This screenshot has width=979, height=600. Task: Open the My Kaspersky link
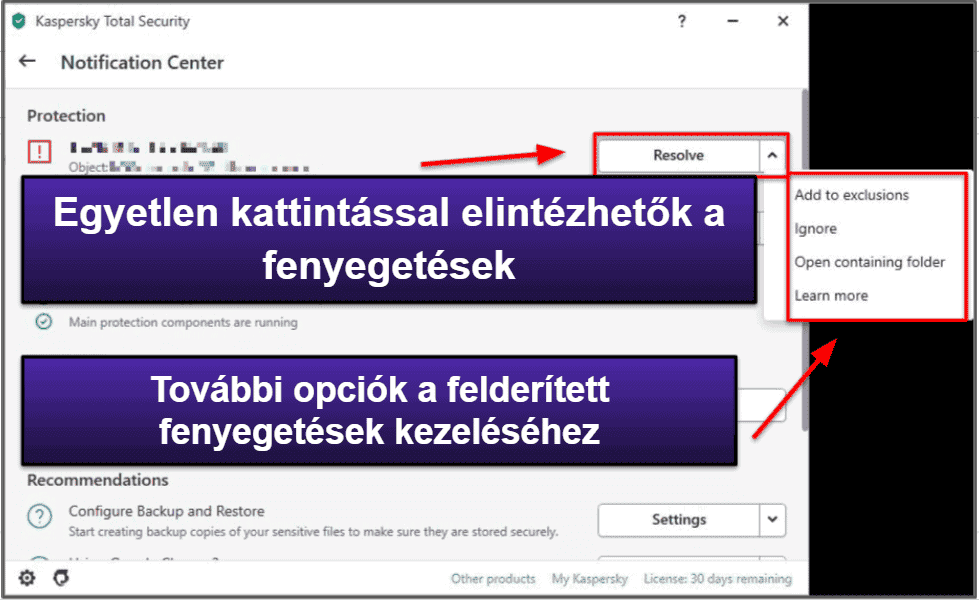(589, 579)
